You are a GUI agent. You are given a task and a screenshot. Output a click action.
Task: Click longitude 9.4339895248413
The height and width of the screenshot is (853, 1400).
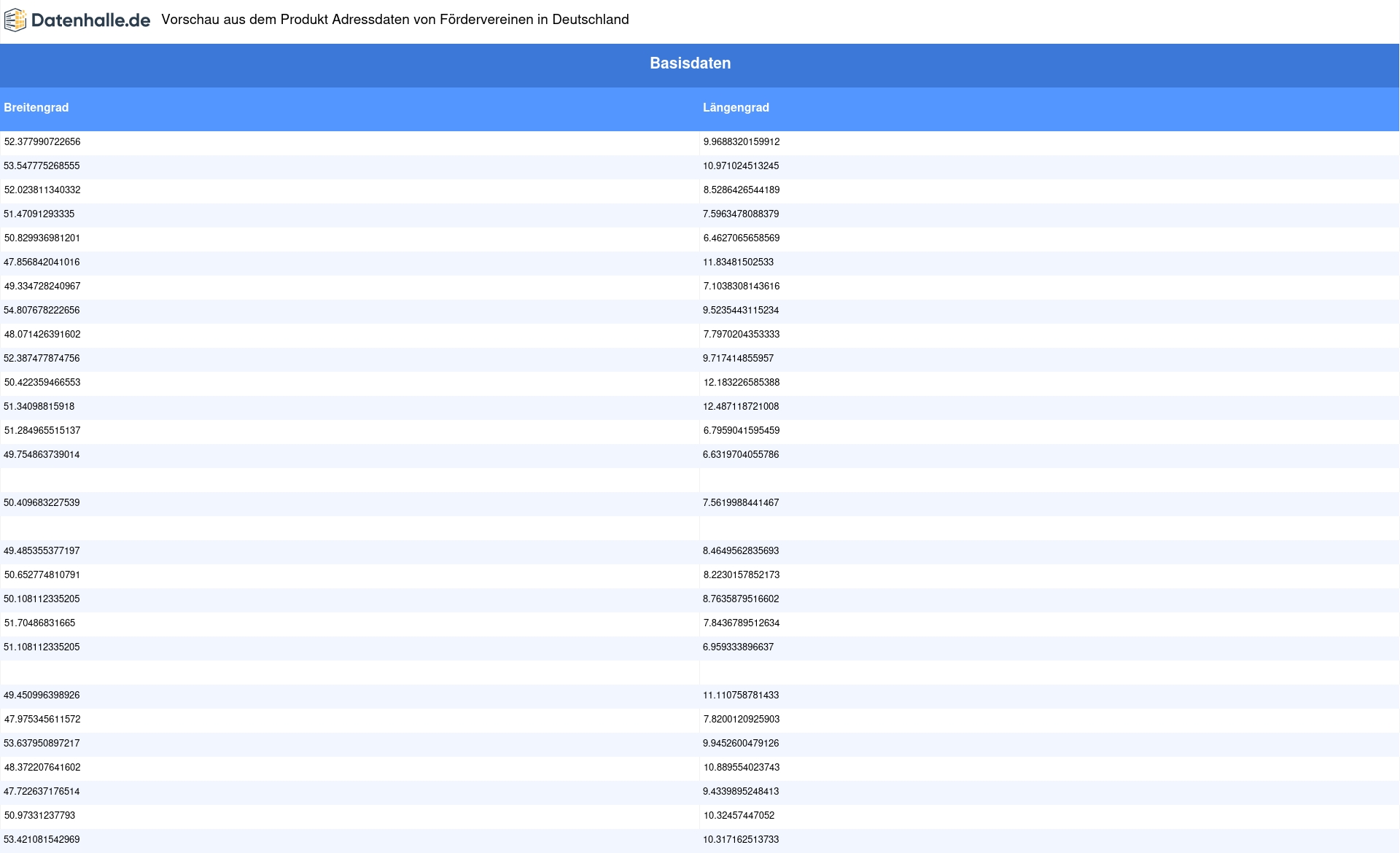pos(741,792)
